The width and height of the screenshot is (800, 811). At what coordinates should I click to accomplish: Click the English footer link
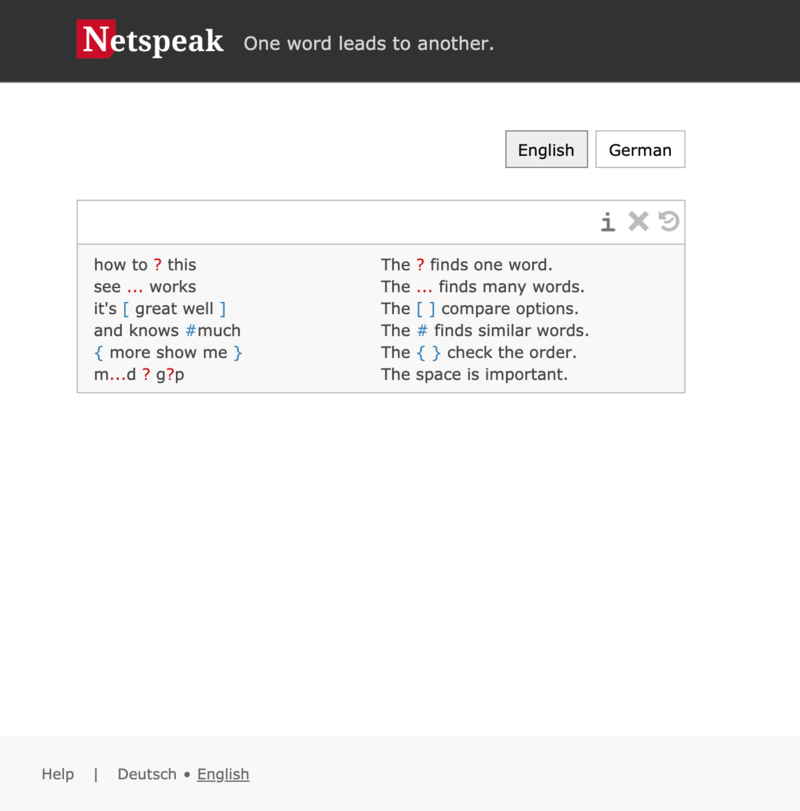(x=223, y=774)
